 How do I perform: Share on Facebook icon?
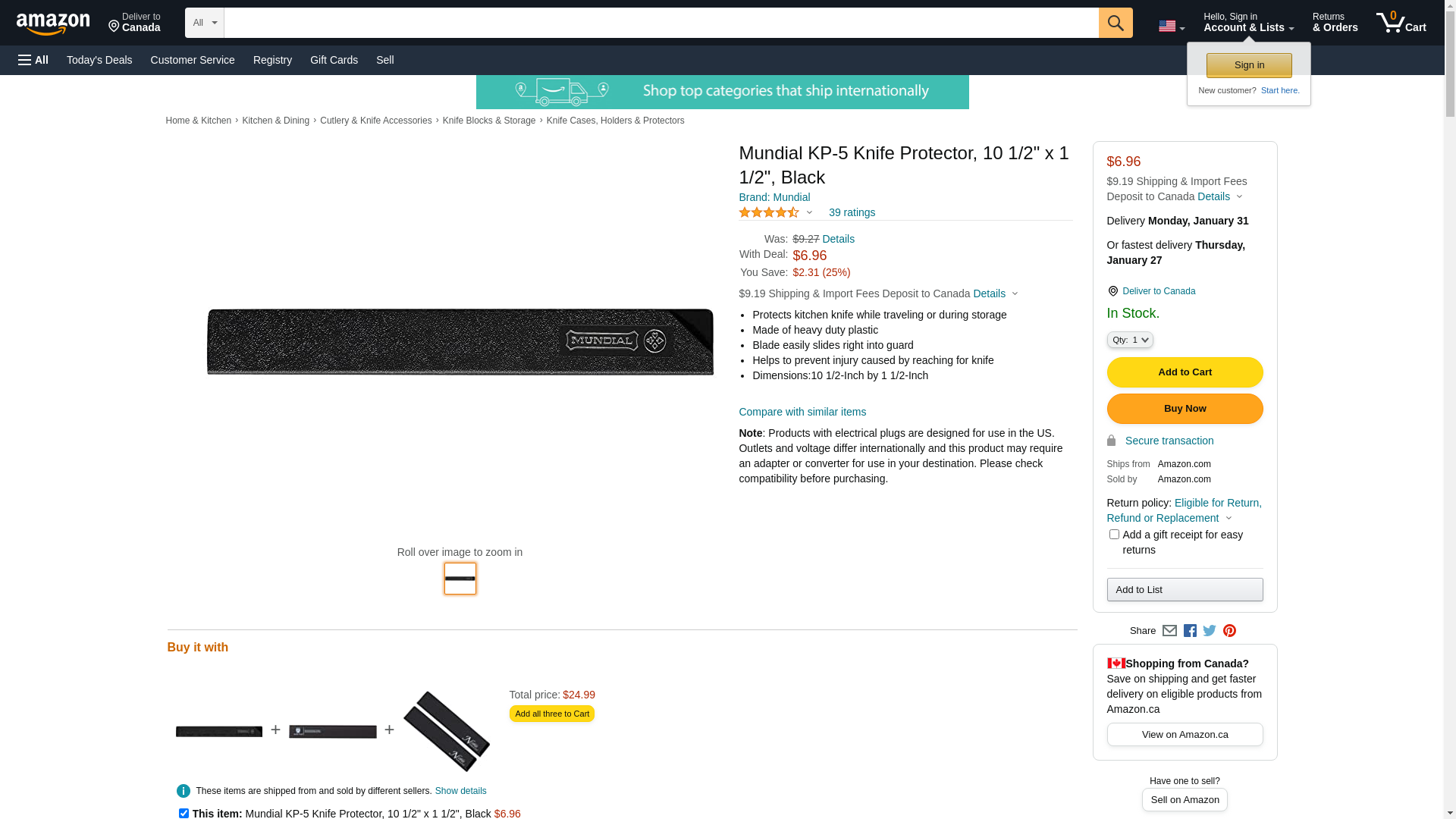1190,631
